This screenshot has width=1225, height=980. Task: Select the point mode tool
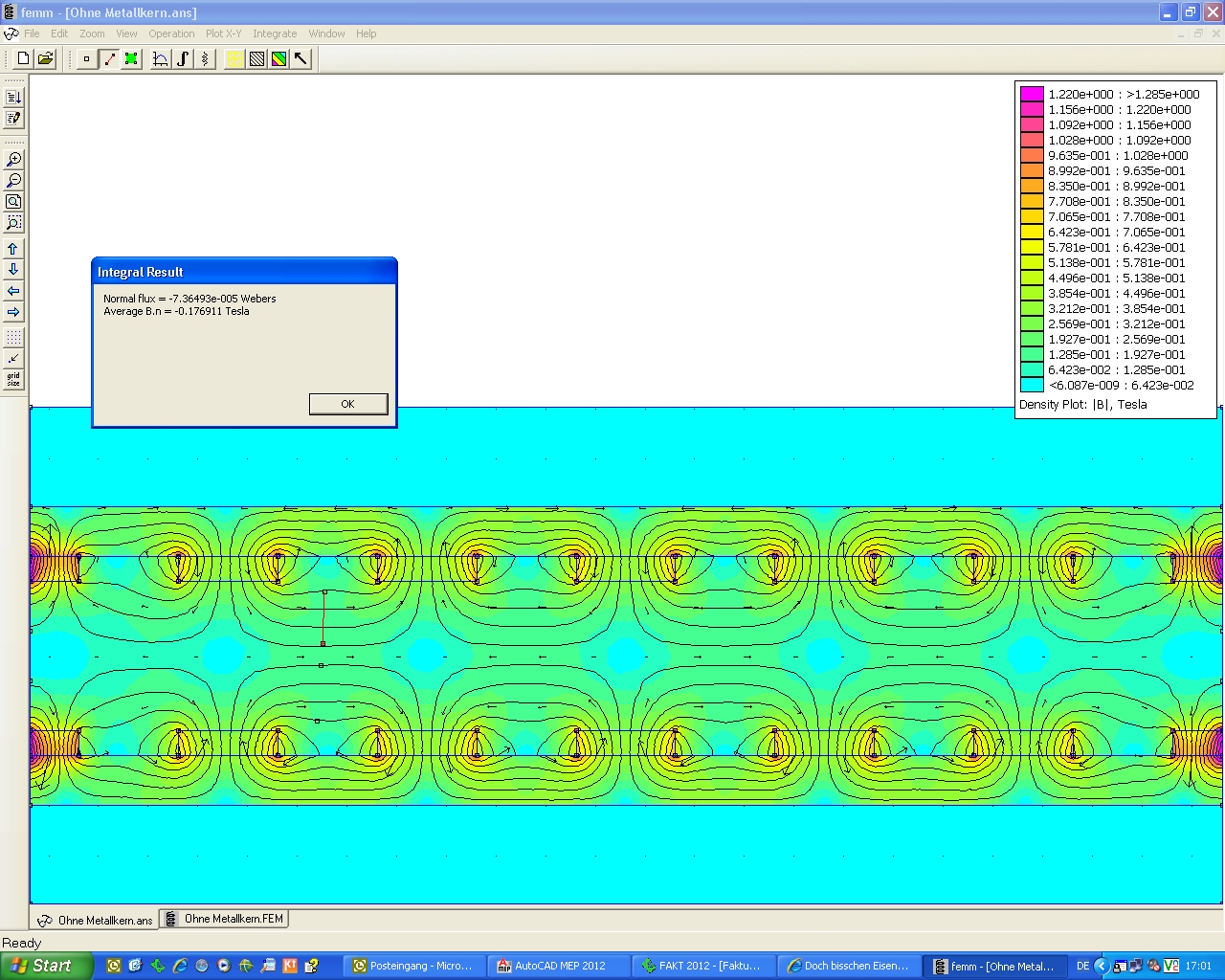[x=86, y=59]
